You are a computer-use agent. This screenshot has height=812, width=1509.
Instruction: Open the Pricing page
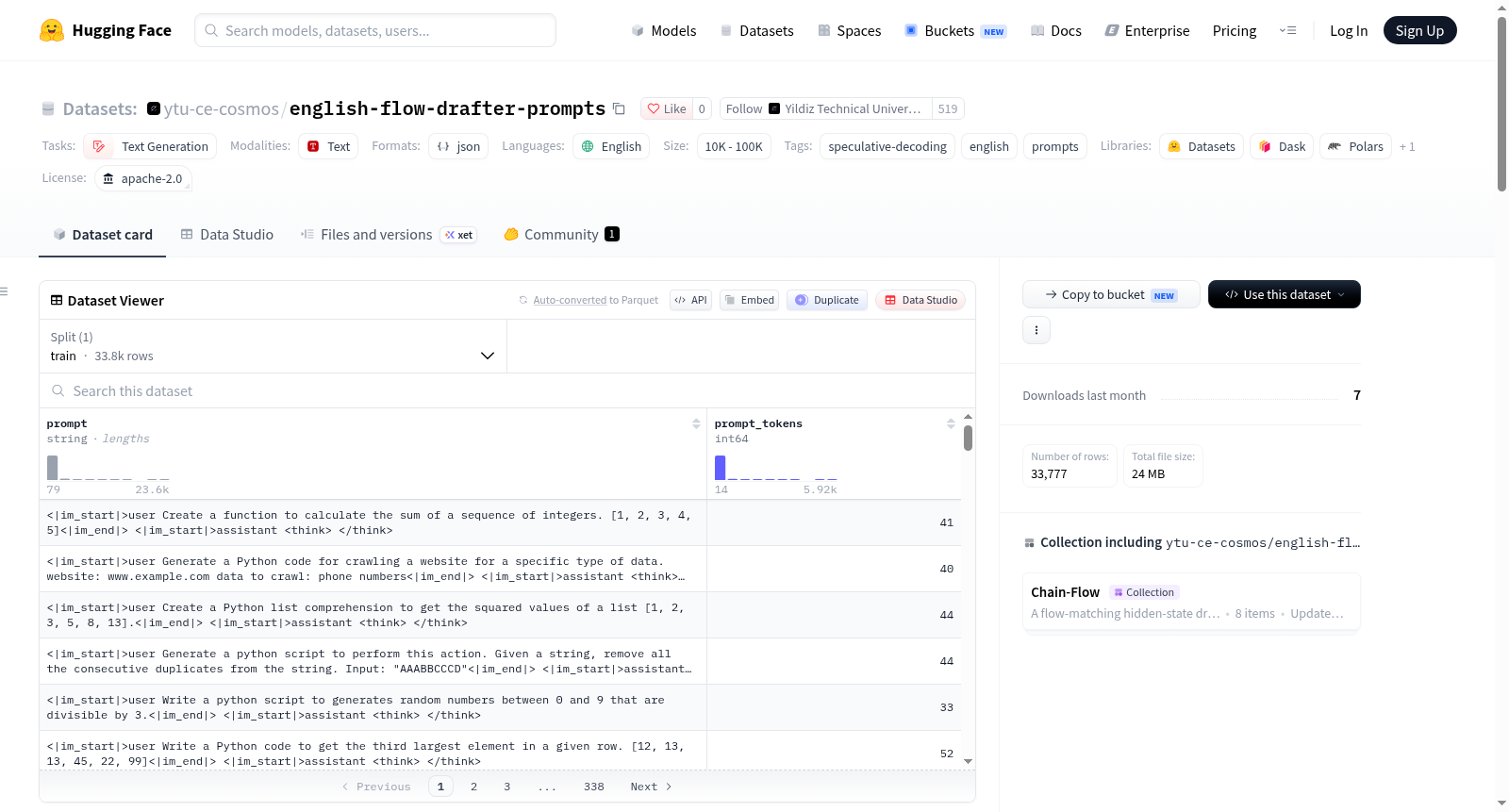click(1235, 30)
